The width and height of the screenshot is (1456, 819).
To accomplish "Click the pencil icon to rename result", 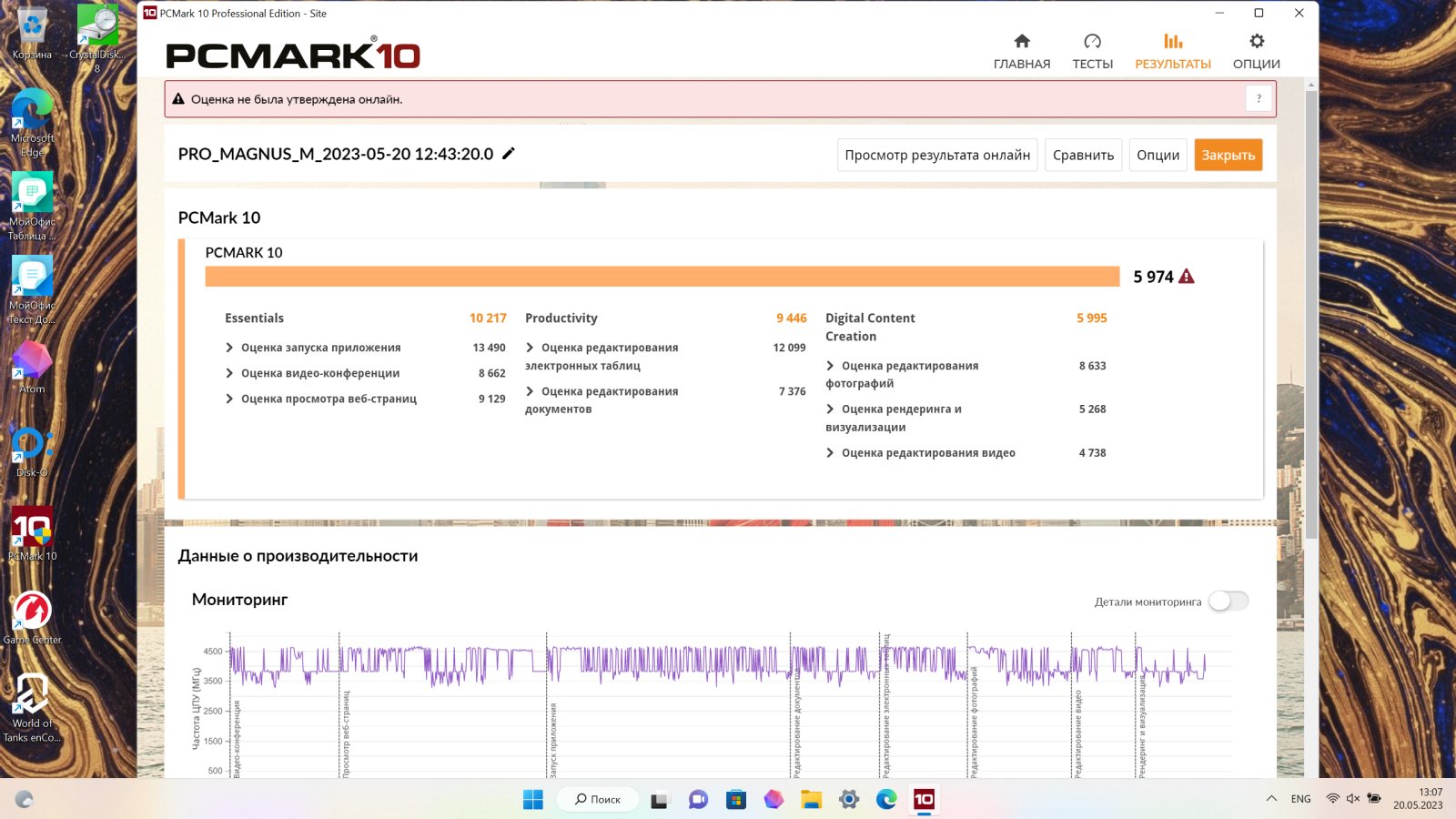I will [509, 154].
